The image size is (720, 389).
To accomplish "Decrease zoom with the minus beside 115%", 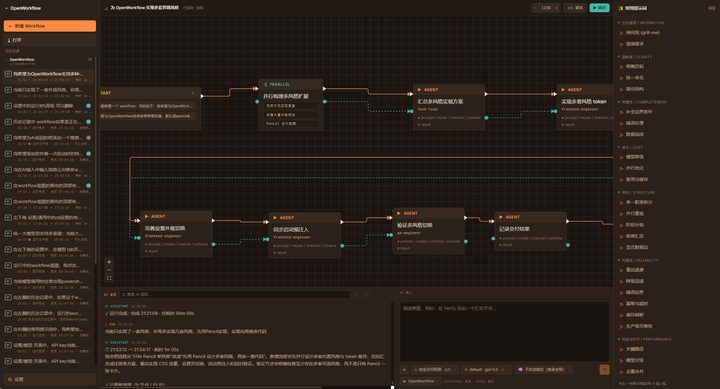I will 535,8.
